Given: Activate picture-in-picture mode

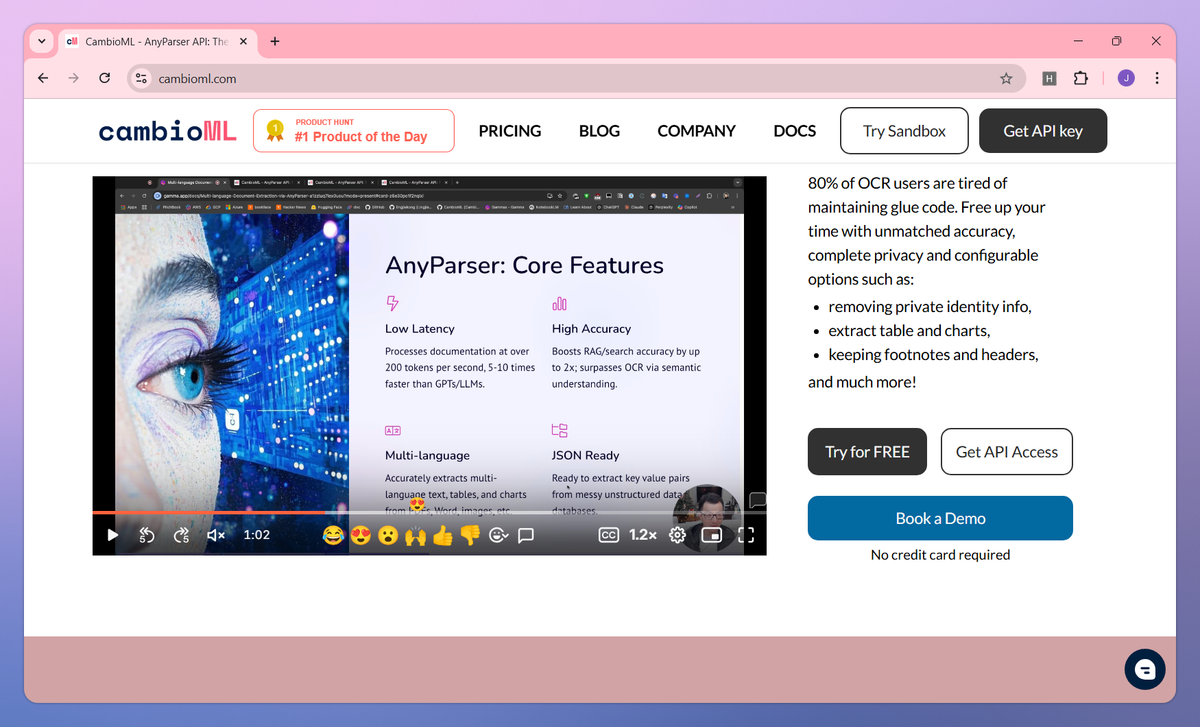Looking at the screenshot, I should coord(711,535).
